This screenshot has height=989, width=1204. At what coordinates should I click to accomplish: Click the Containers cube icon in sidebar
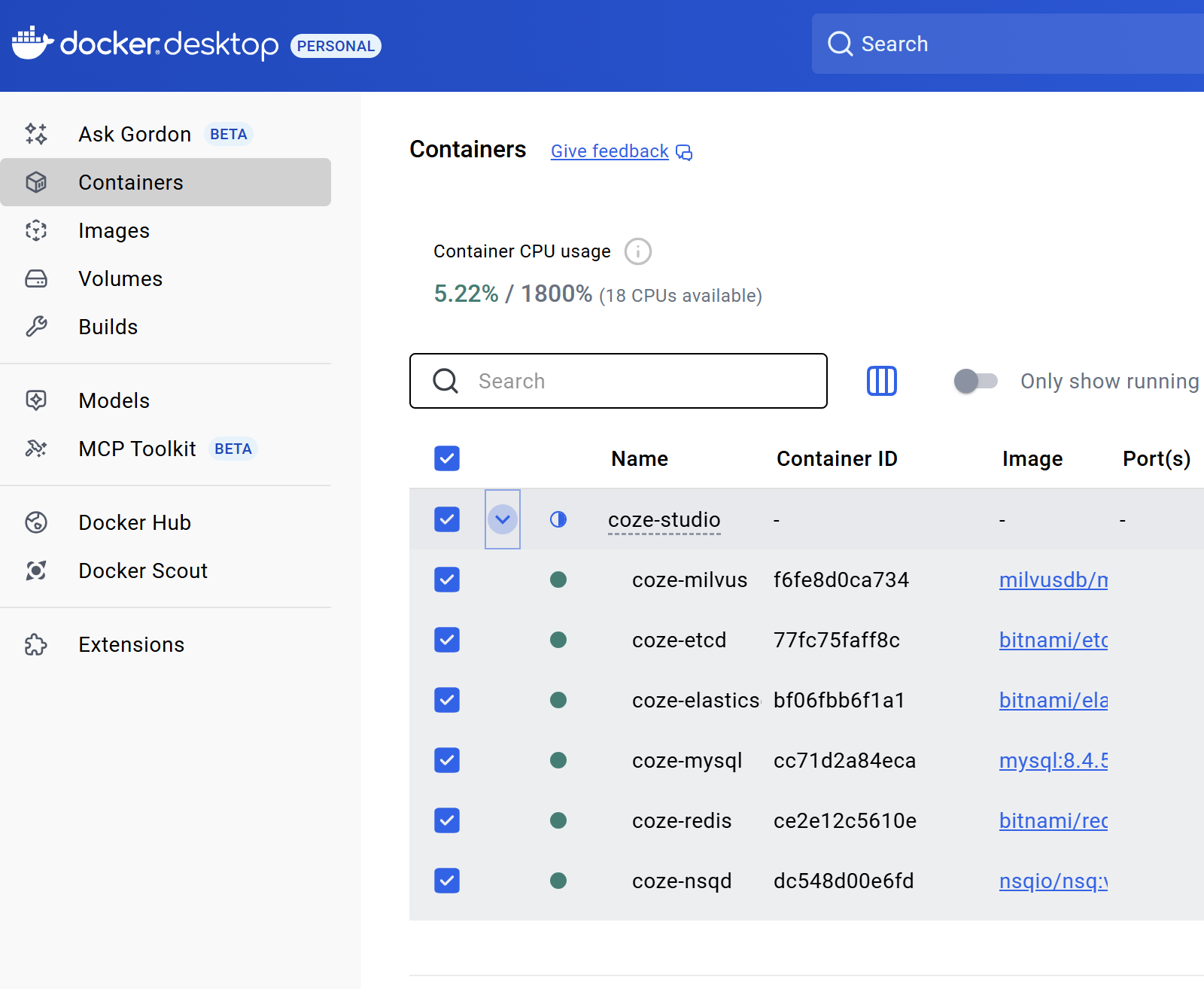tap(36, 182)
